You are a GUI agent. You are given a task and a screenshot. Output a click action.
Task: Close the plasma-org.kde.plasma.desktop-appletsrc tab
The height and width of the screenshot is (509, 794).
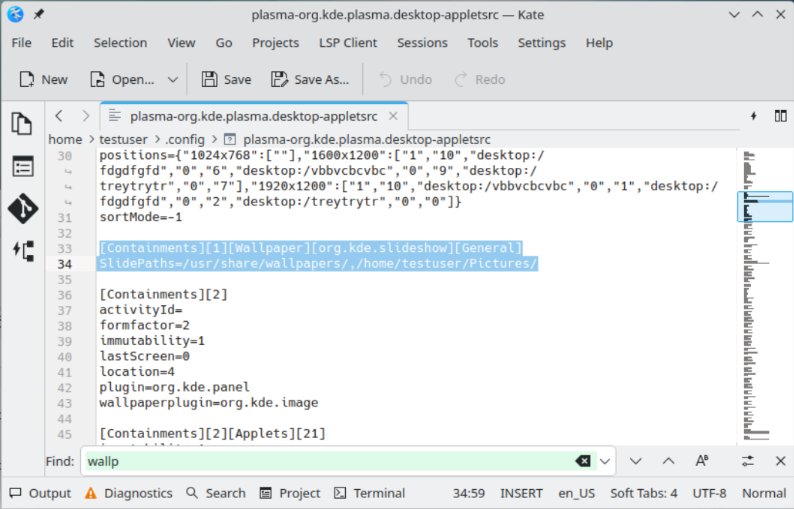(393, 116)
